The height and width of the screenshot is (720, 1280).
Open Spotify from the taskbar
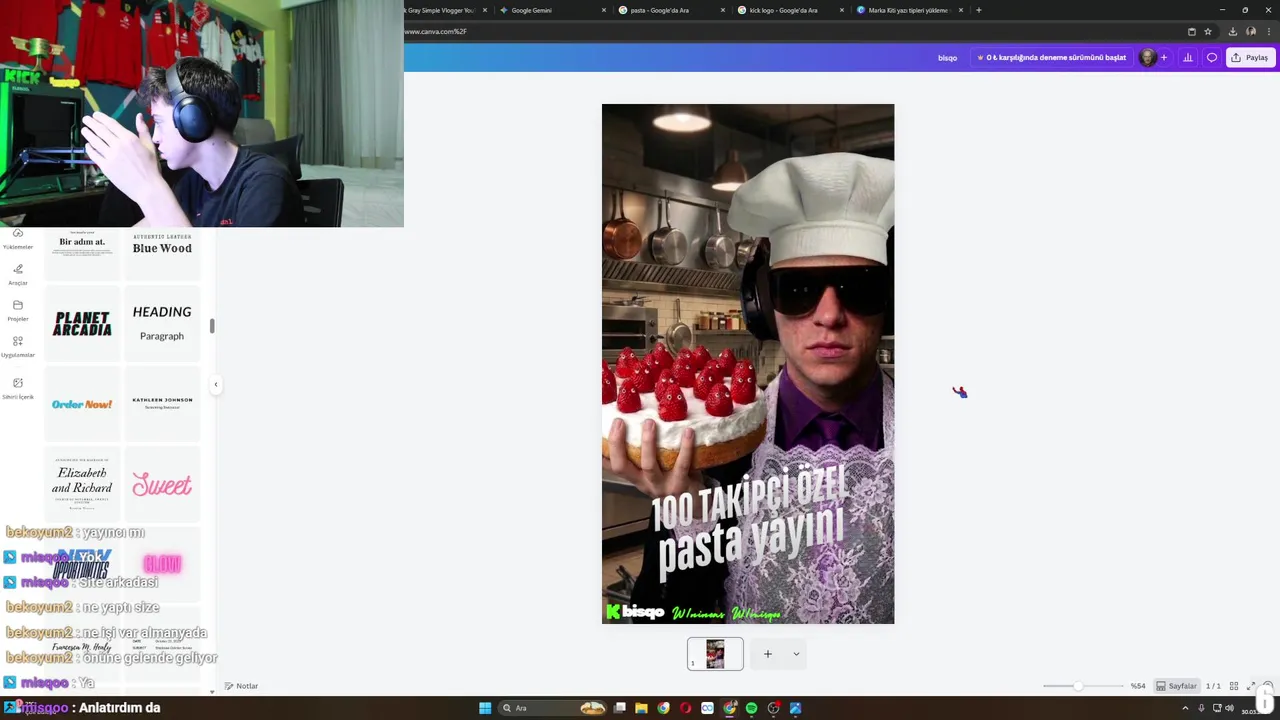[751, 708]
